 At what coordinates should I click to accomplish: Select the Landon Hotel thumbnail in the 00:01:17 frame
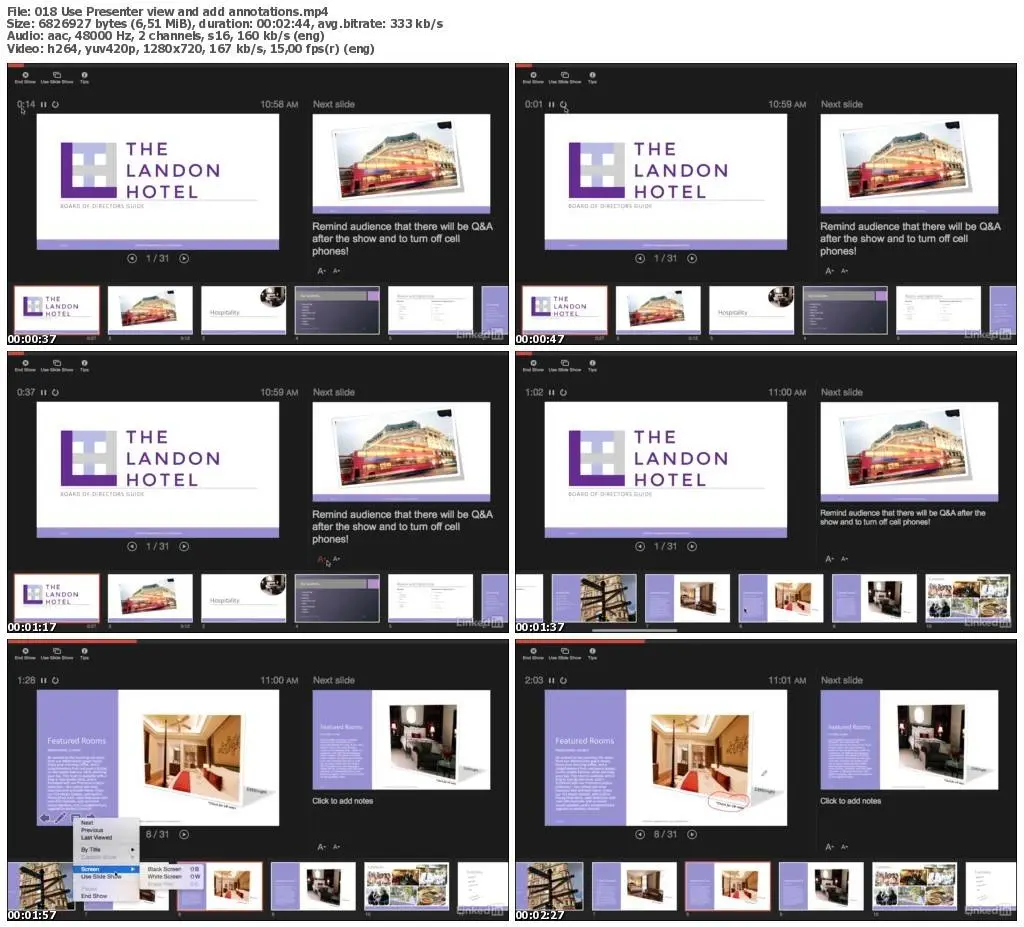point(57,598)
